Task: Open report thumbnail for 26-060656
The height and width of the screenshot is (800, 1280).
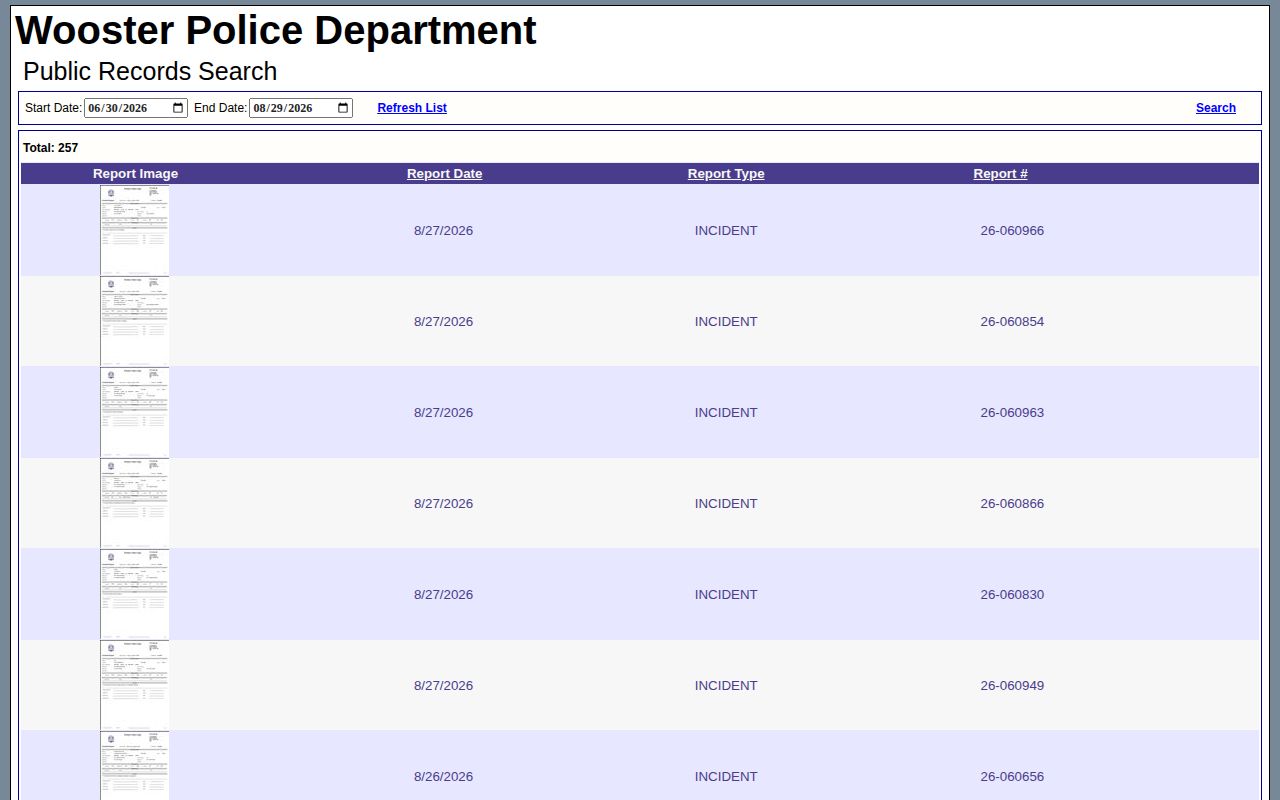Action: coord(135,766)
